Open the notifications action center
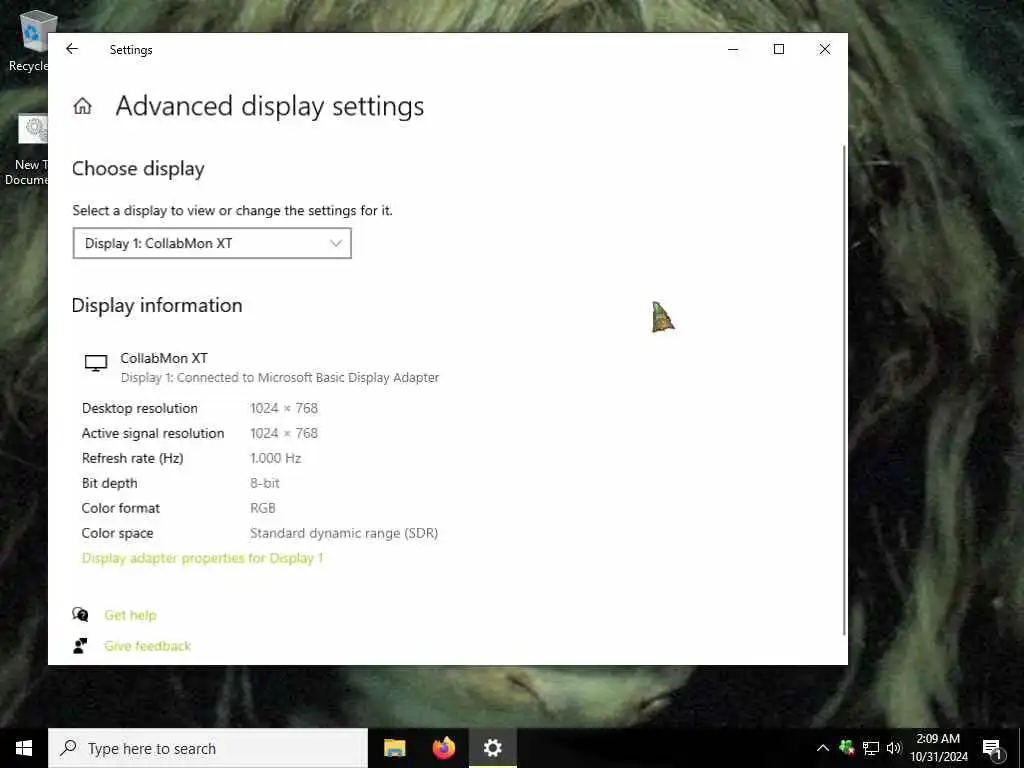 992,748
